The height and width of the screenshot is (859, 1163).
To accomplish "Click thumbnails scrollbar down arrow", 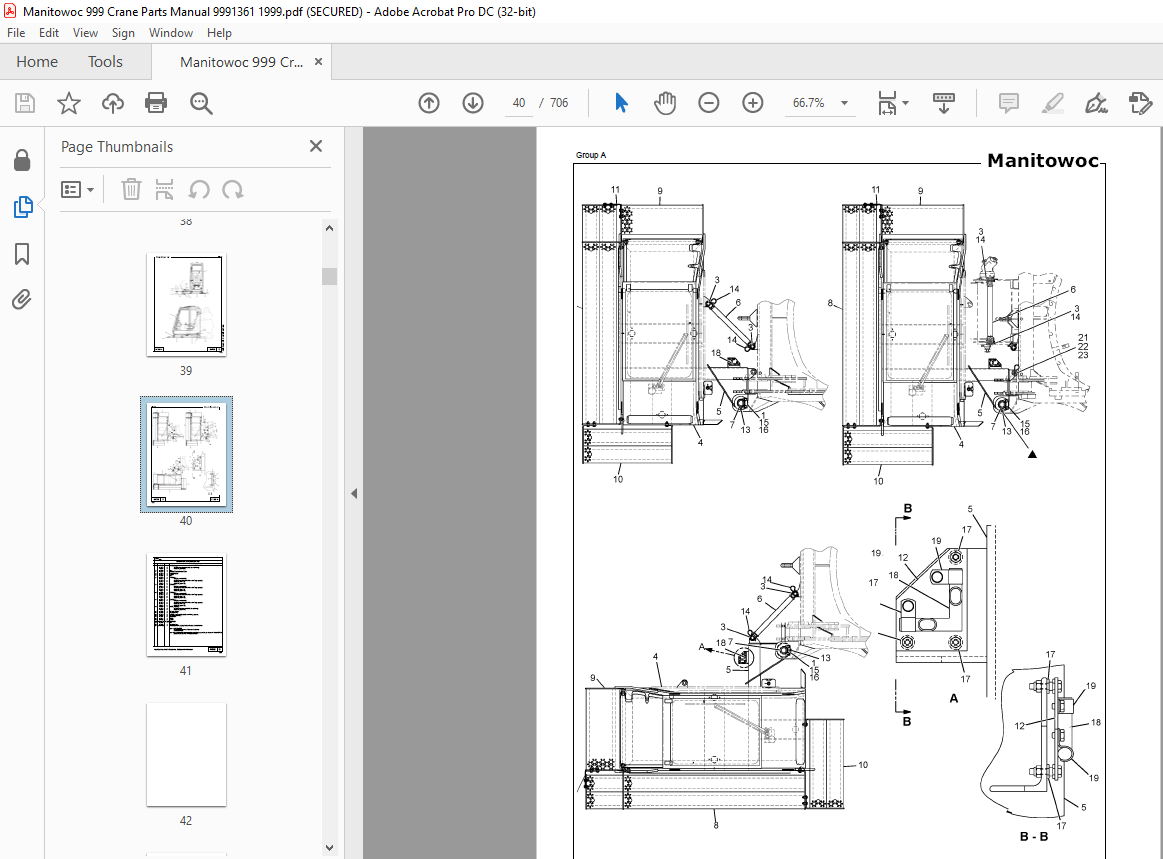I will click(329, 848).
